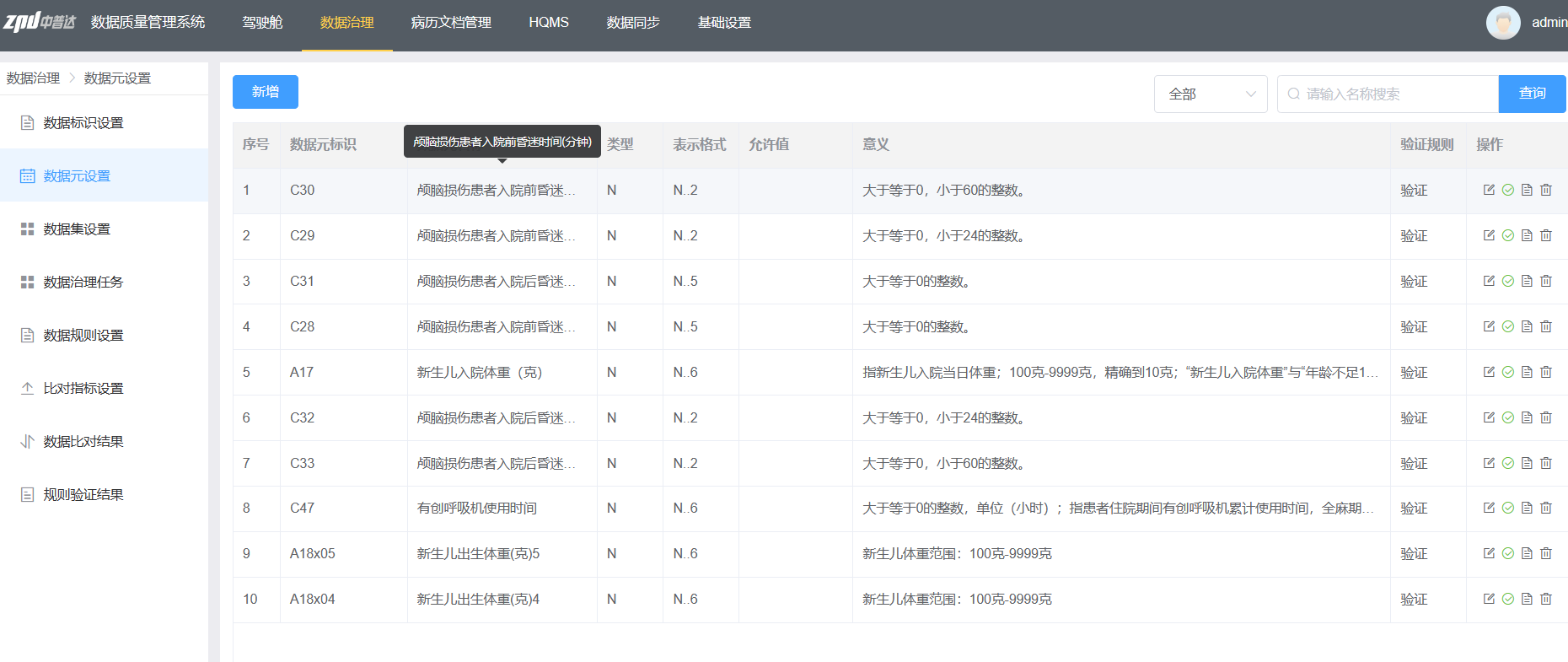Open 数据比对结果 in the sidebar
Screen dimensions: 1568x662
(104, 441)
